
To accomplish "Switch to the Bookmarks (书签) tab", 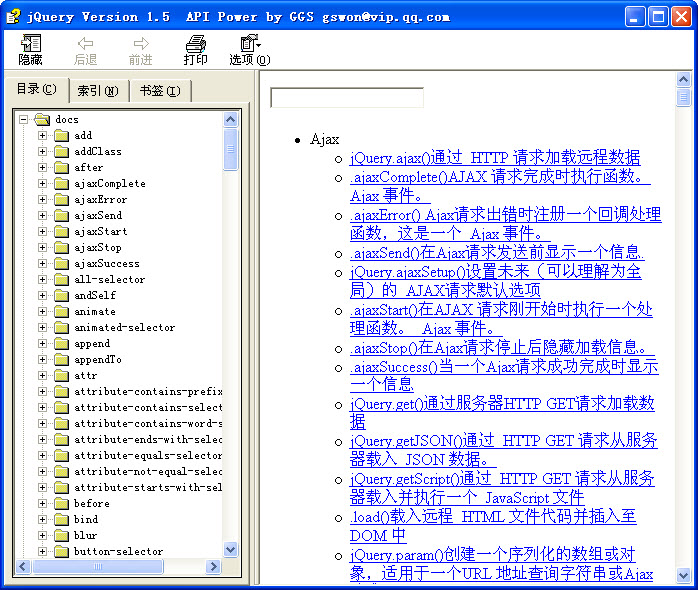I will coord(160,91).
